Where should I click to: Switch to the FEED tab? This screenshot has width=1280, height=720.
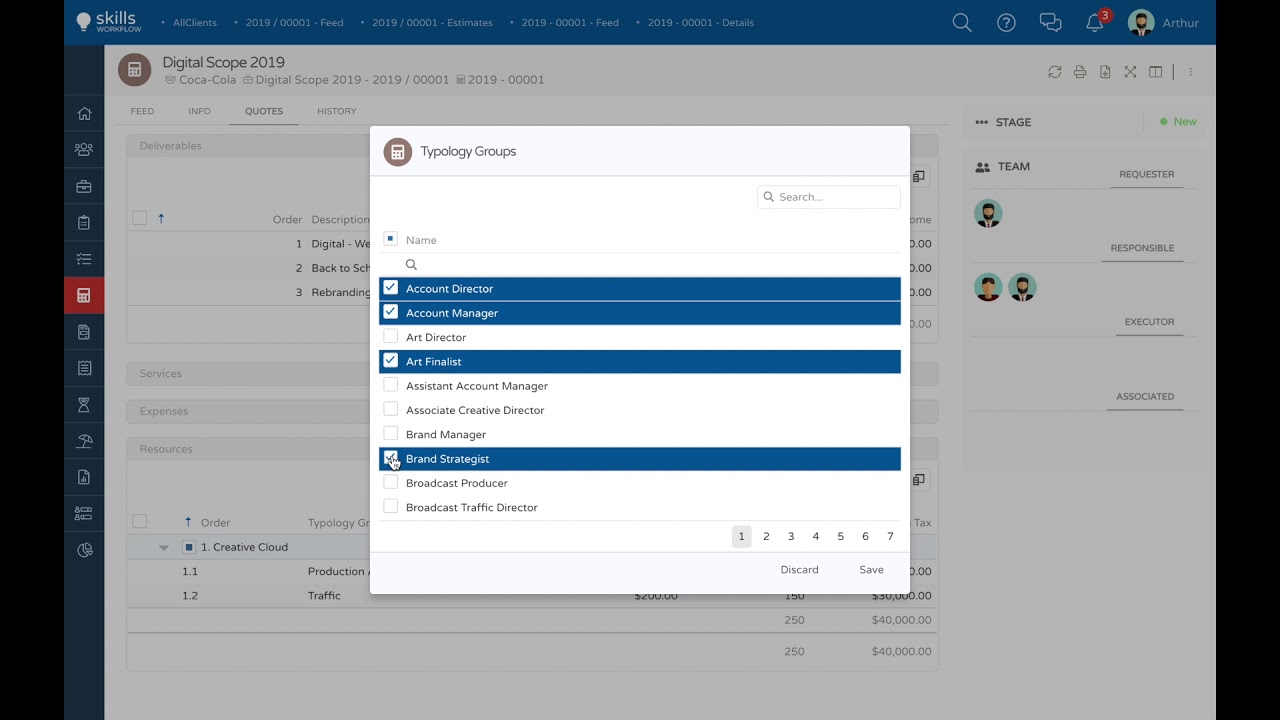[142, 111]
